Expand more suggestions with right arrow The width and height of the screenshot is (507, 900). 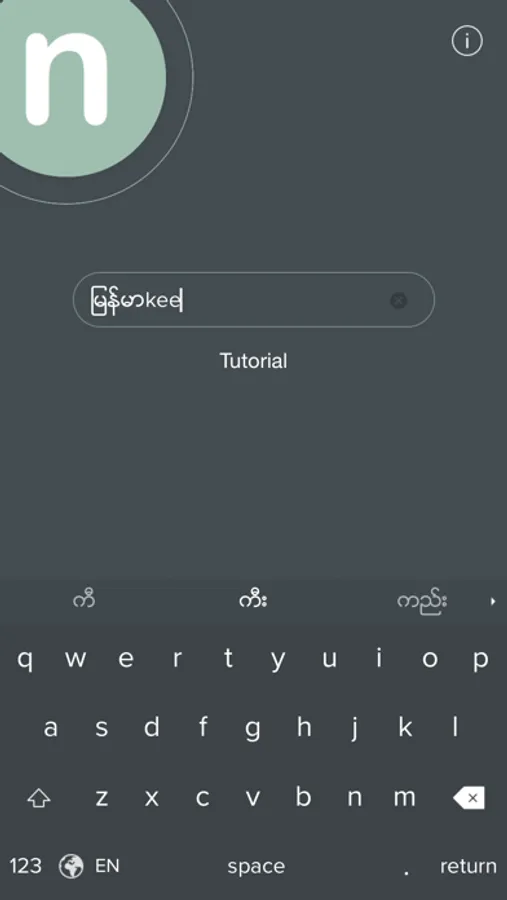coord(493,601)
